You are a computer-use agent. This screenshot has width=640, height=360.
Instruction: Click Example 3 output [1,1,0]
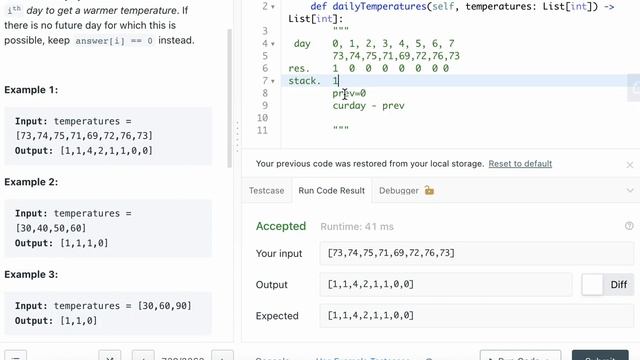tap(79, 321)
